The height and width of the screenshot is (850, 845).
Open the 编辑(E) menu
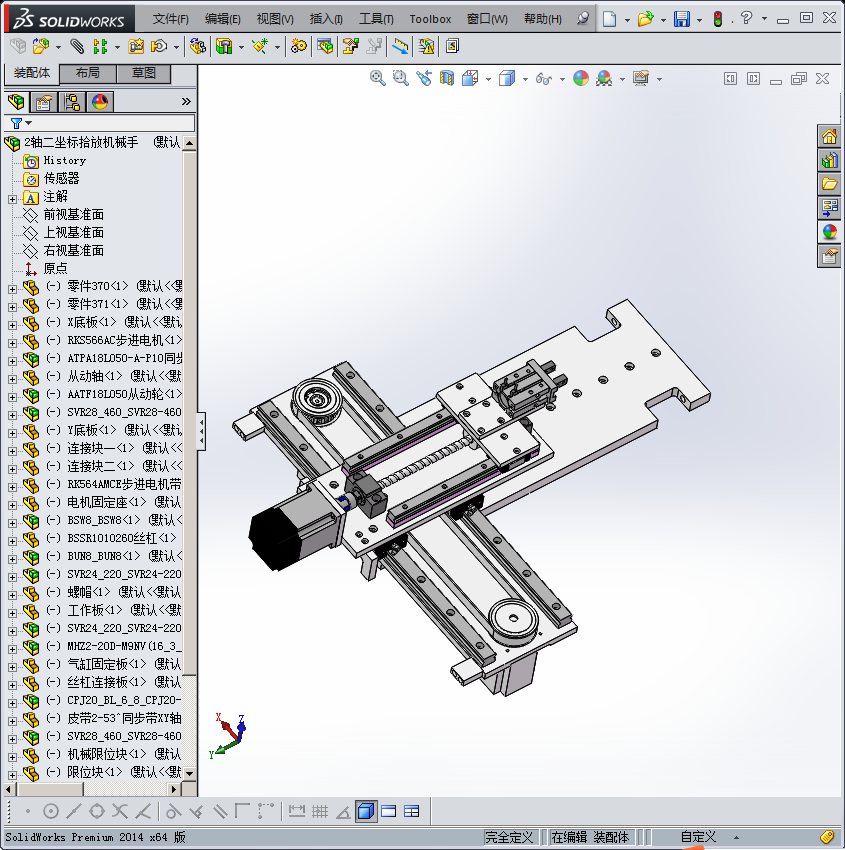coord(222,19)
